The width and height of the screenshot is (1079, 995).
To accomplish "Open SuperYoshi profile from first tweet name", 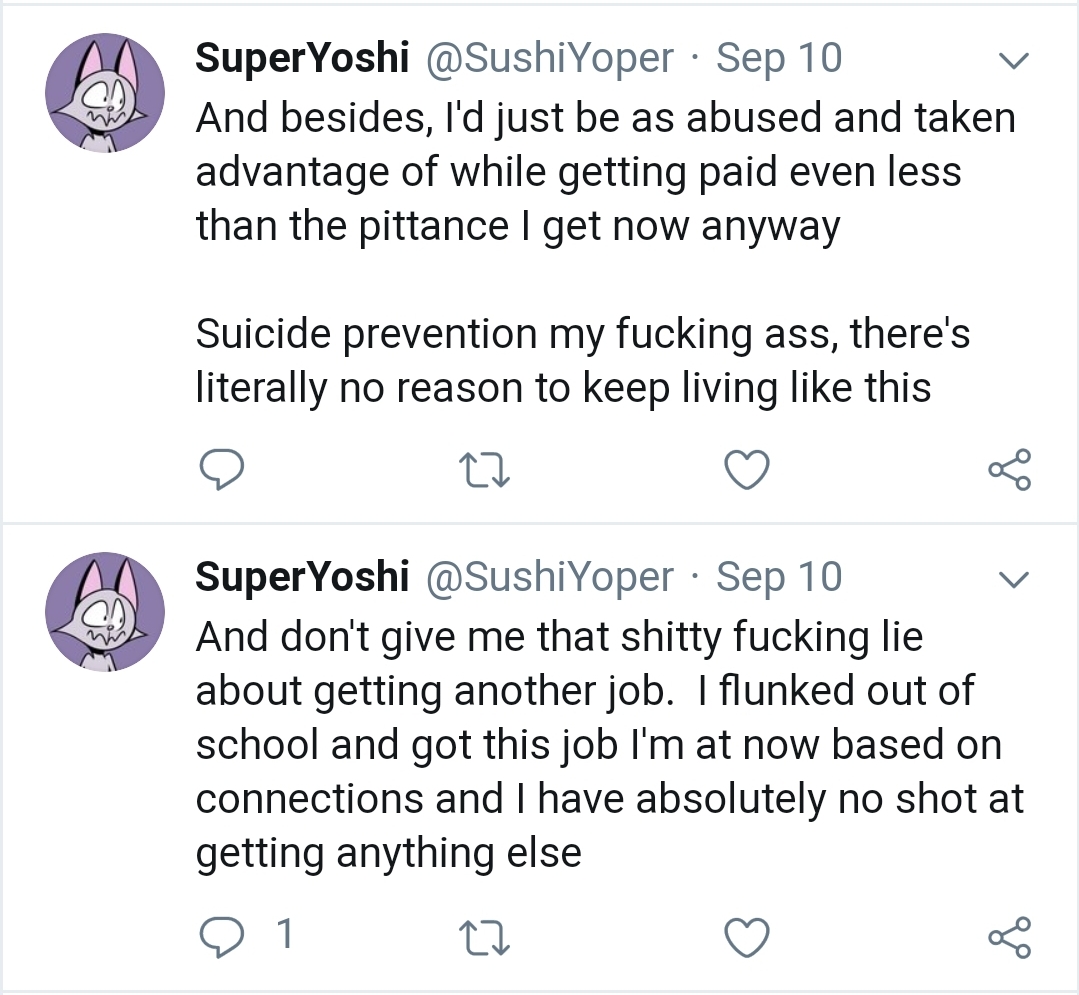I will 302,59.
